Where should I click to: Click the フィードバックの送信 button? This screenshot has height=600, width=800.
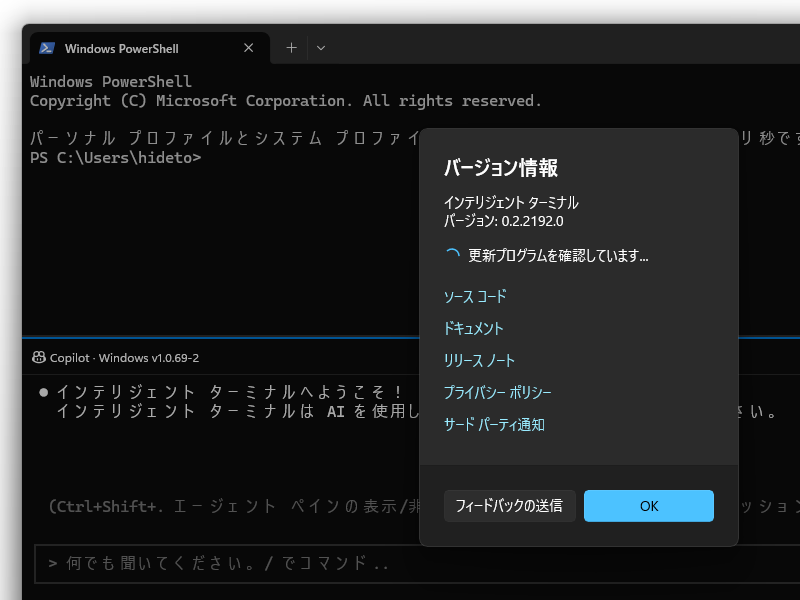point(510,506)
